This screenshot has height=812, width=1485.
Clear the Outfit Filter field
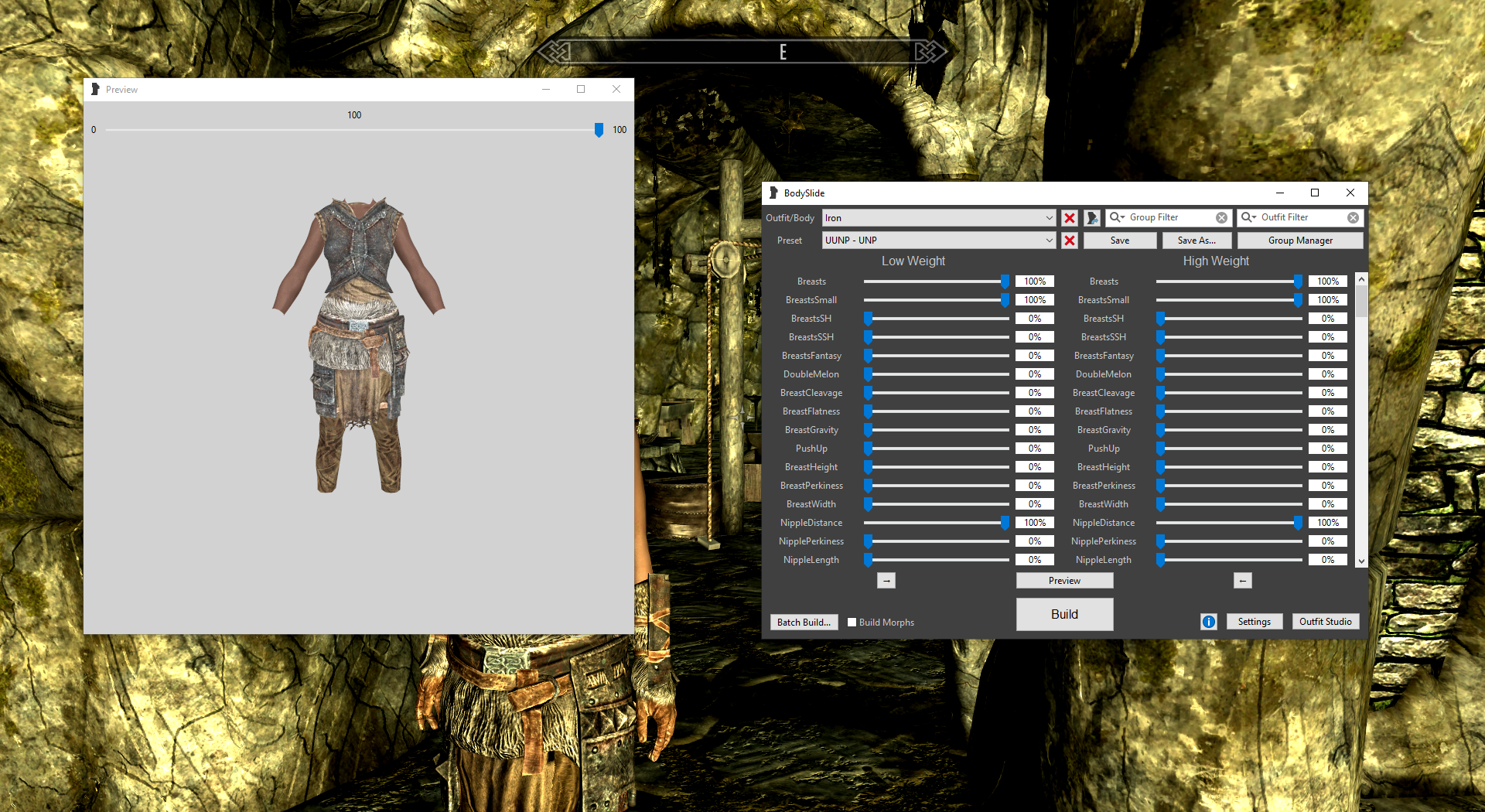1353,218
